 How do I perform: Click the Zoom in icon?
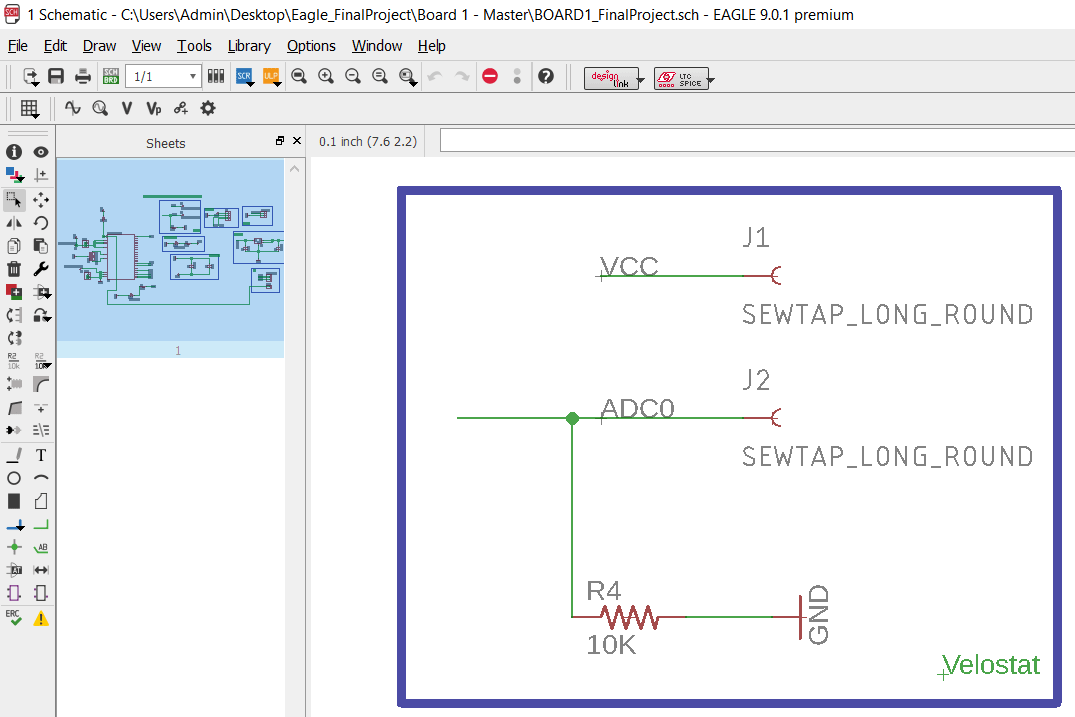(x=326, y=76)
